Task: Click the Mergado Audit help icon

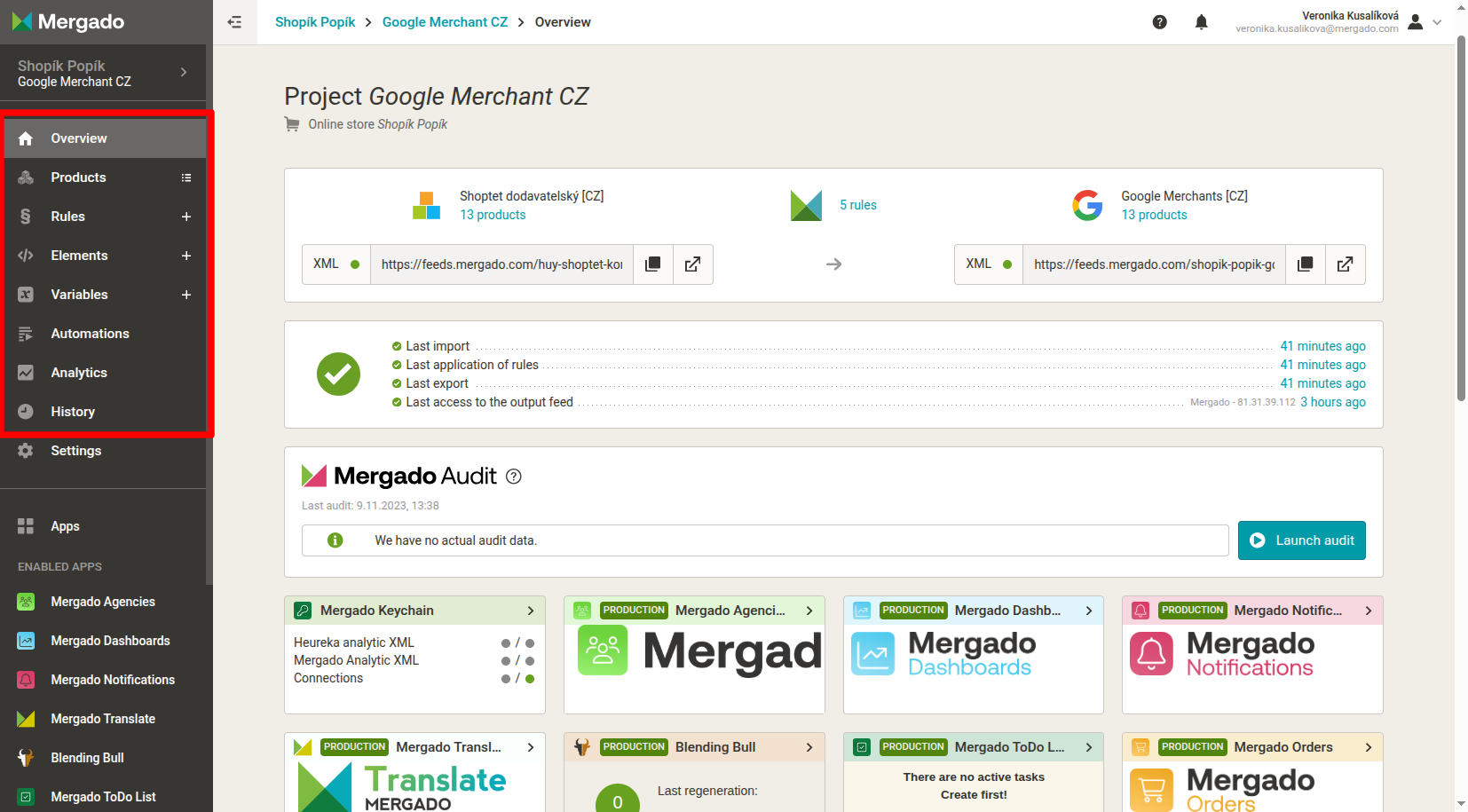Action: pyautogui.click(x=513, y=477)
